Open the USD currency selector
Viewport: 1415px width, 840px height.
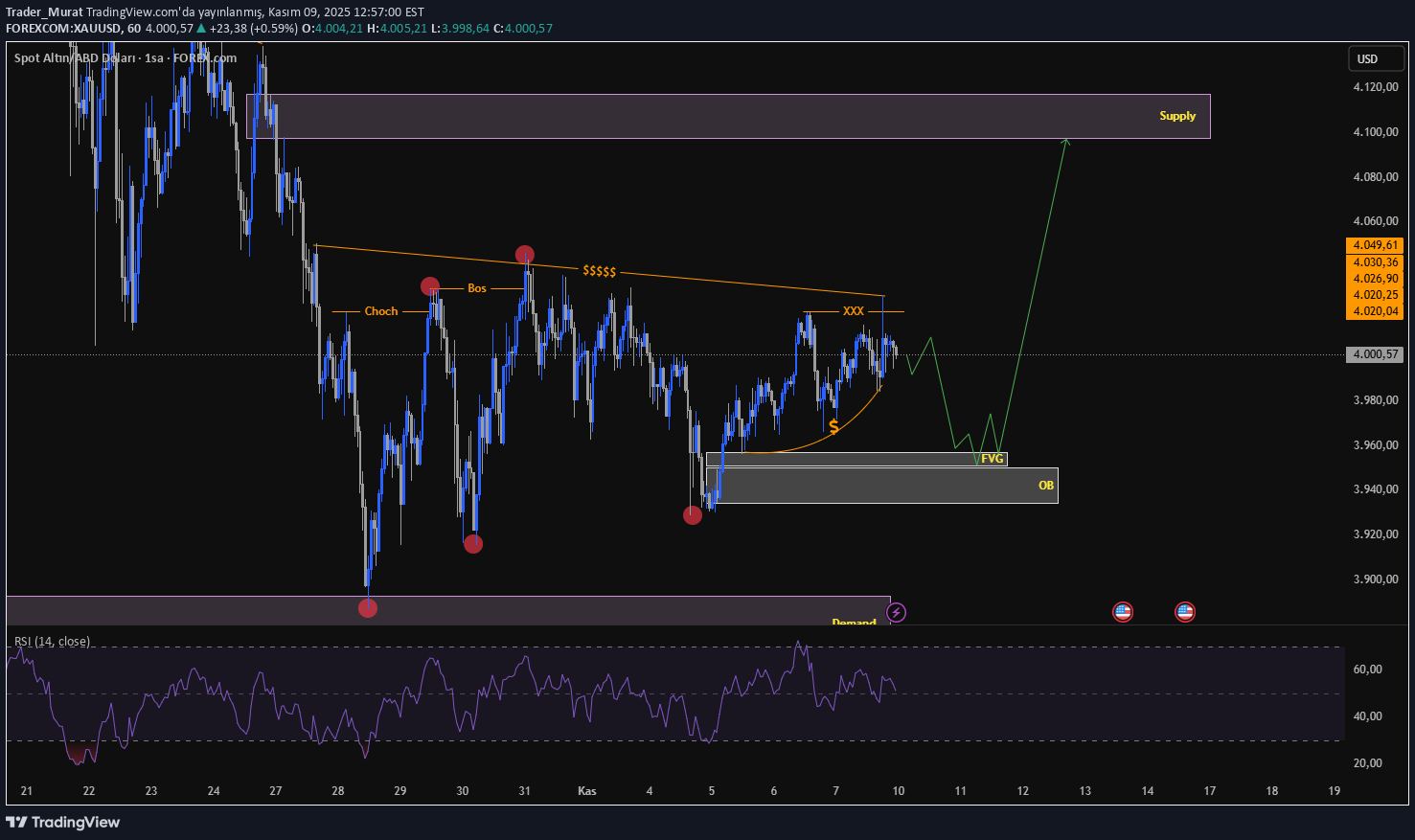pos(1376,58)
